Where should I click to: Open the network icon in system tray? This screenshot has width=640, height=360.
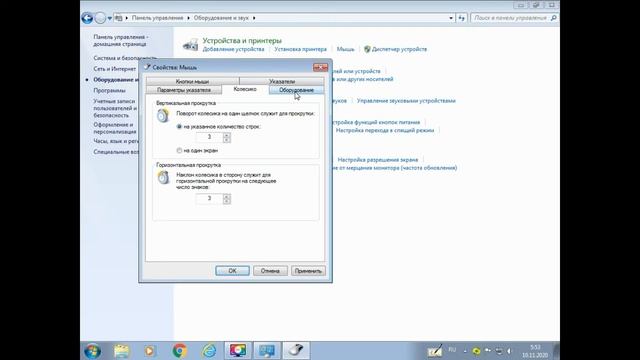(499, 351)
